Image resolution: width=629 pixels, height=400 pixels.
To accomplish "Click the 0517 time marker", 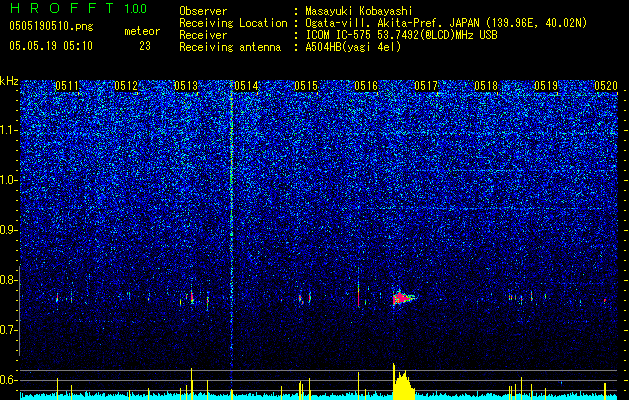I will click(x=426, y=86).
